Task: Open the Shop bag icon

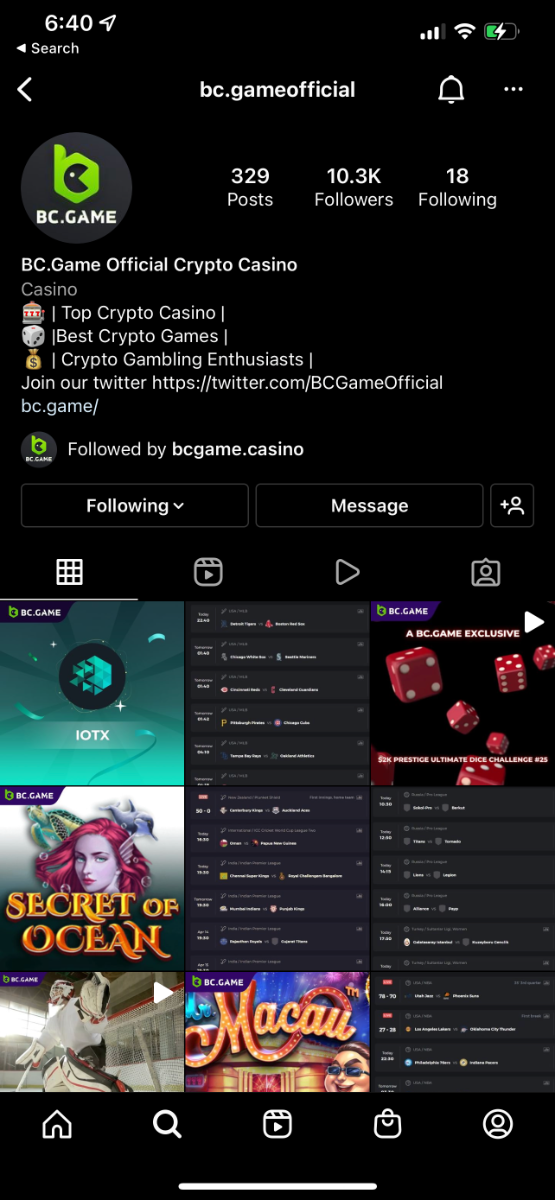Action: pos(387,1124)
